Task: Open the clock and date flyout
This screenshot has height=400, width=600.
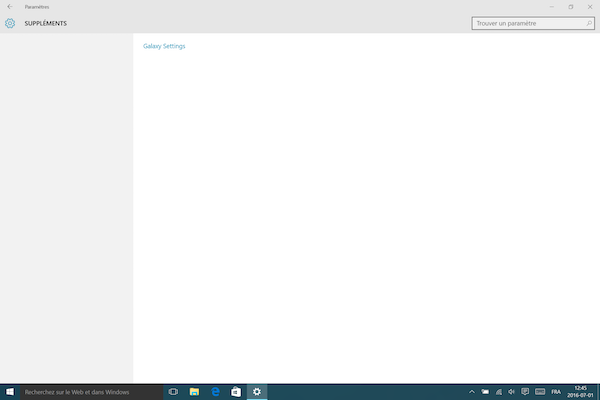Action: click(x=580, y=392)
